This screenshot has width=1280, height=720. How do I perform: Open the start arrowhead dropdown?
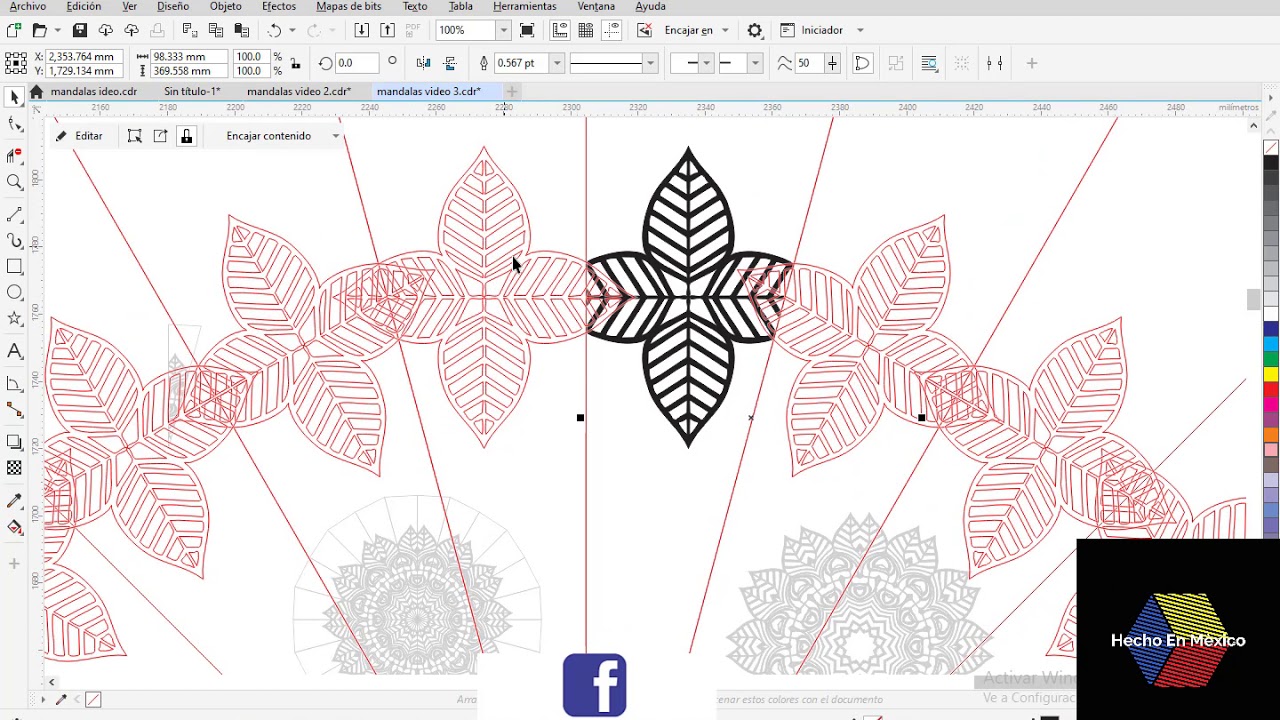point(706,63)
